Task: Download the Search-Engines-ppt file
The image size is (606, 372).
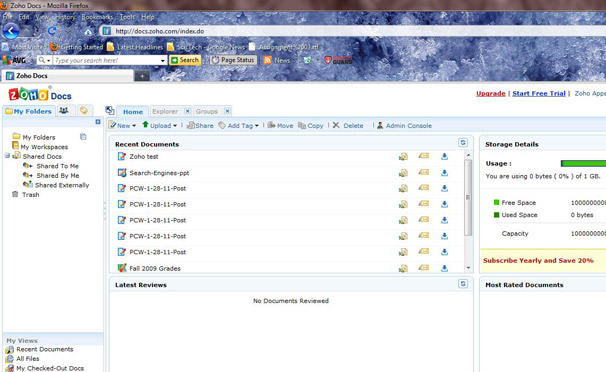Action: (444, 173)
